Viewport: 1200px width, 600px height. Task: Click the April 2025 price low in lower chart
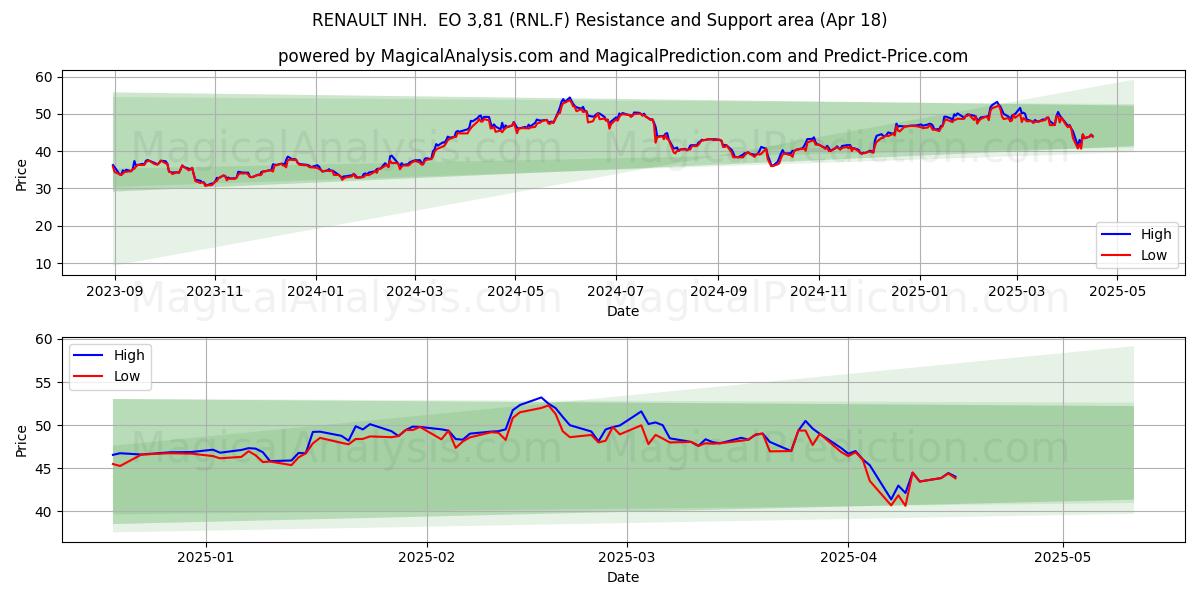point(891,502)
